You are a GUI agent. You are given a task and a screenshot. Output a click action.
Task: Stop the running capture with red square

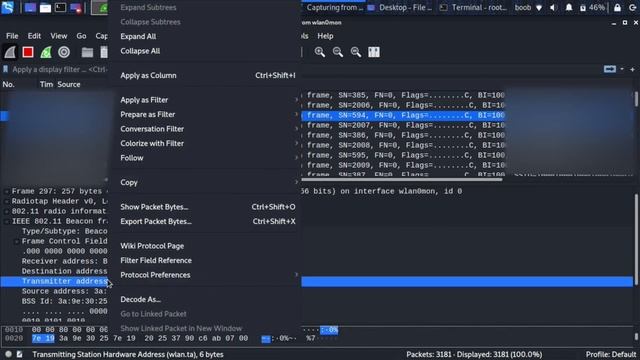point(28,52)
